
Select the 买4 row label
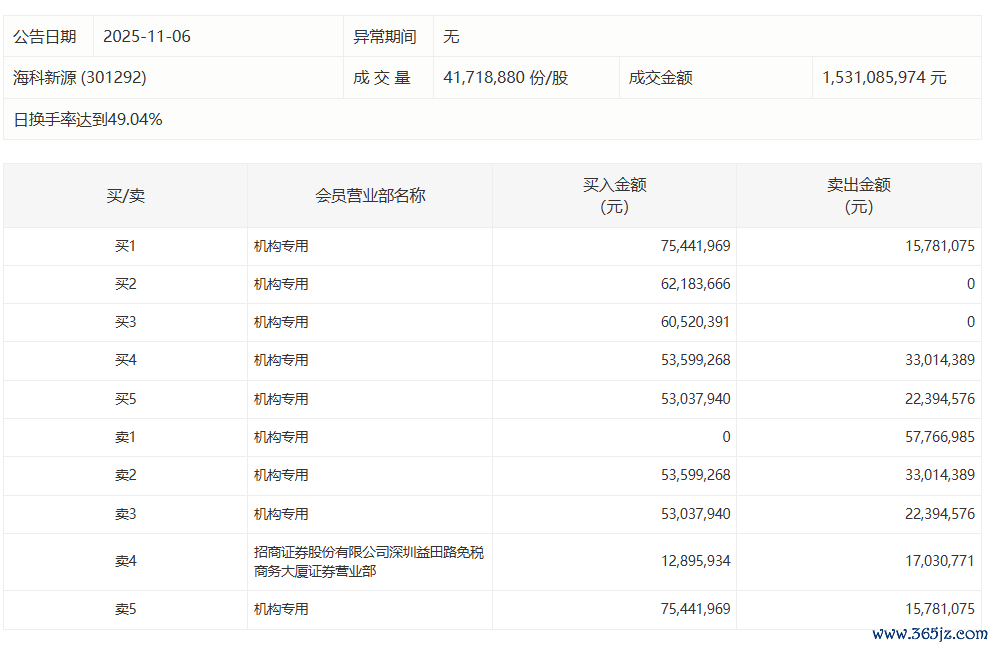[126, 360]
